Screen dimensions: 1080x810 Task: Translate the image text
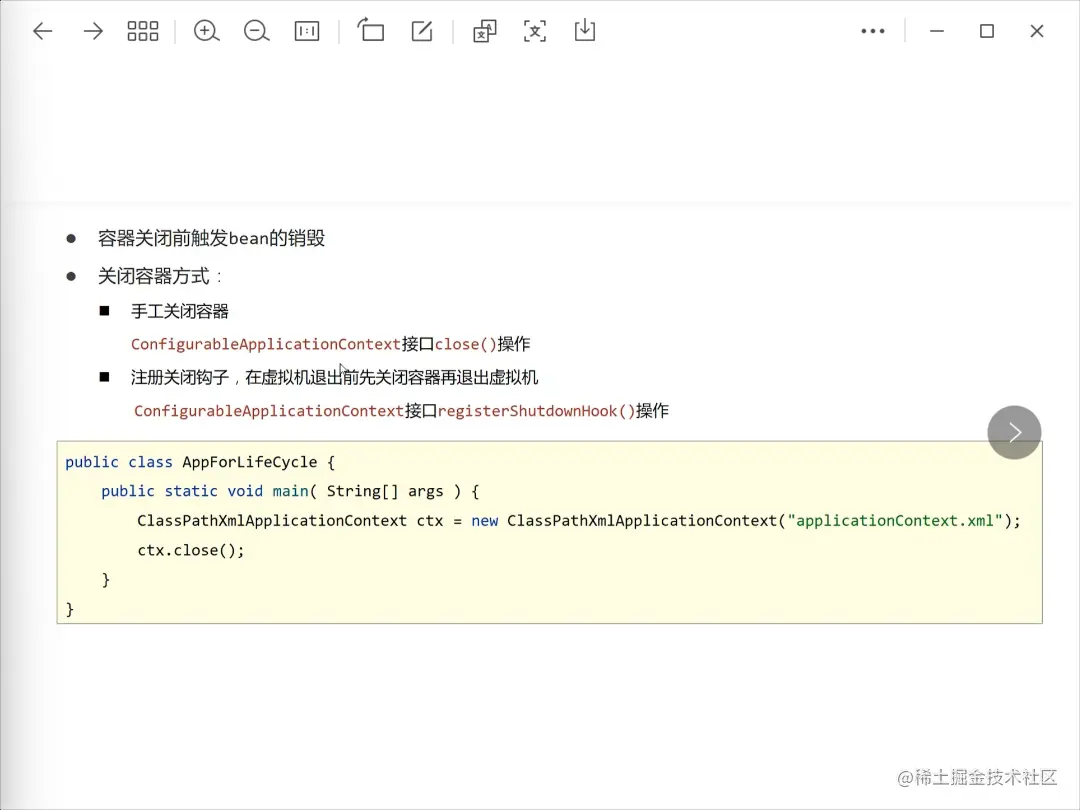tap(485, 31)
